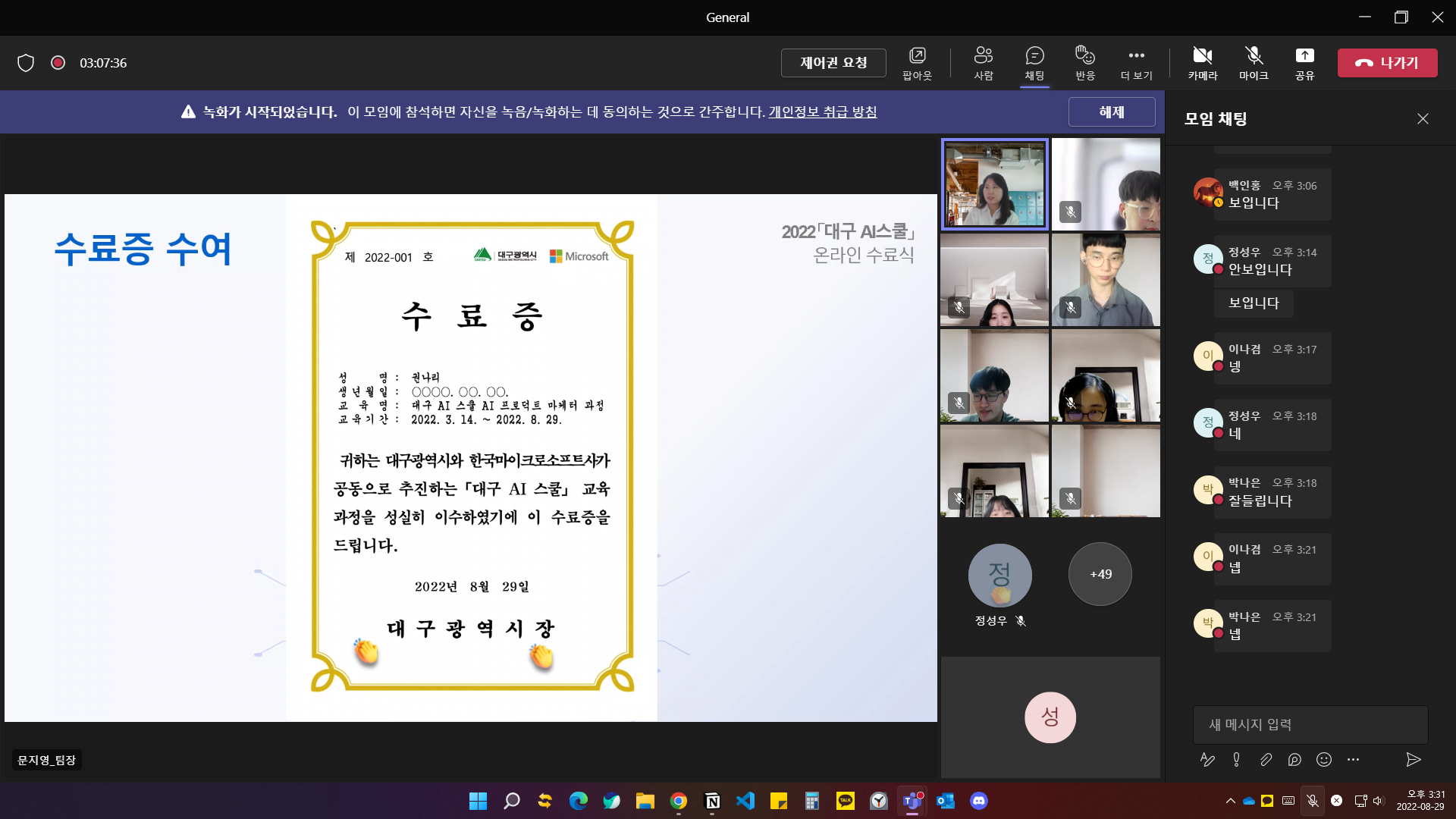This screenshot has width=1456, height=819.
Task: Toggle the camera on
Action: click(1202, 62)
